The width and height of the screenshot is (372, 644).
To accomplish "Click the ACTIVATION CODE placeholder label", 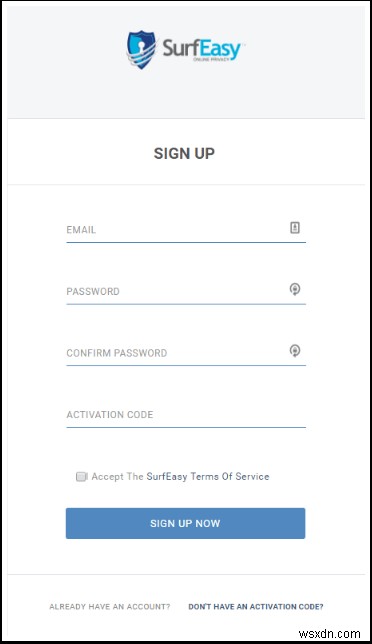I will pyautogui.click(x=110, y=414).
